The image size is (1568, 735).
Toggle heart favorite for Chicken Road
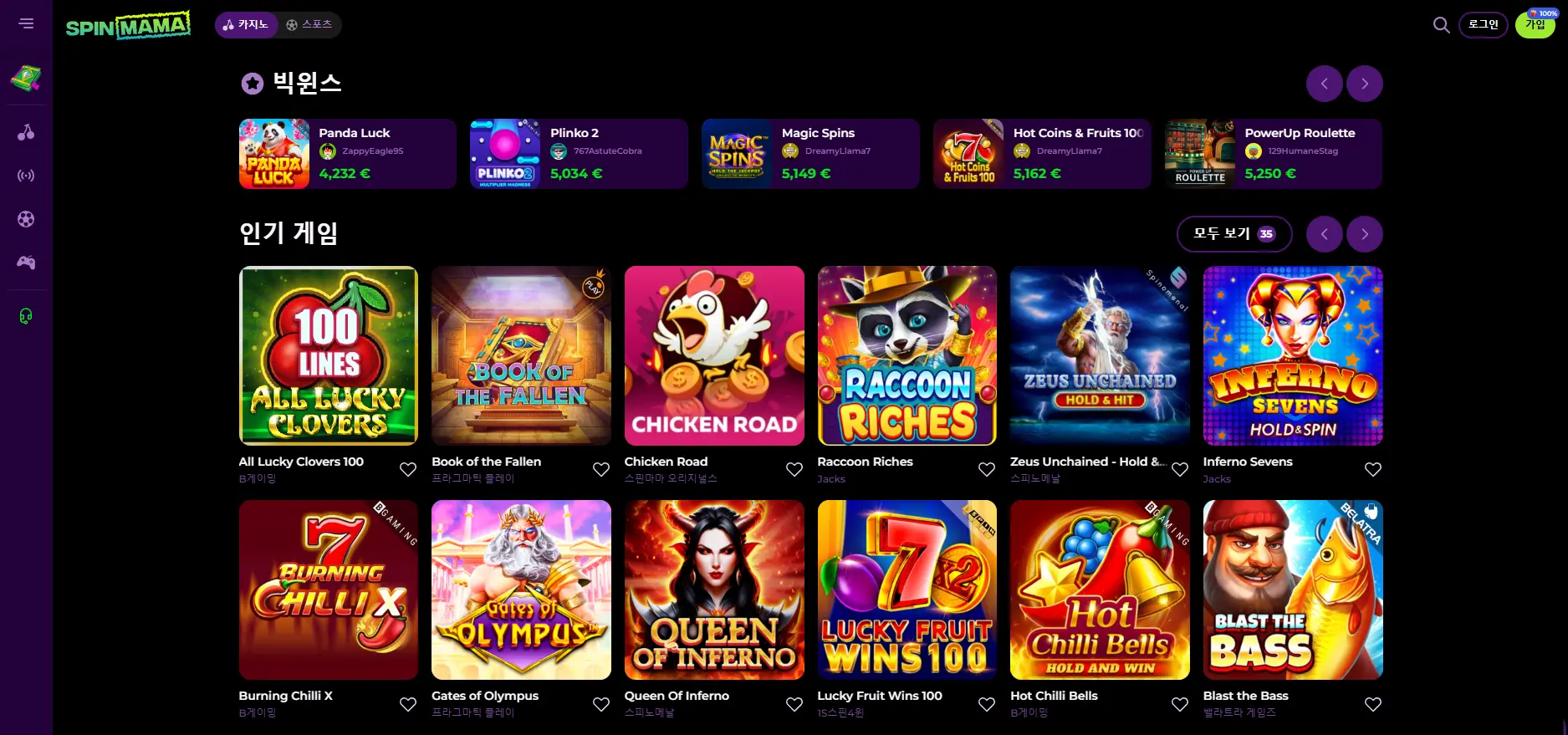coord(794,470)
